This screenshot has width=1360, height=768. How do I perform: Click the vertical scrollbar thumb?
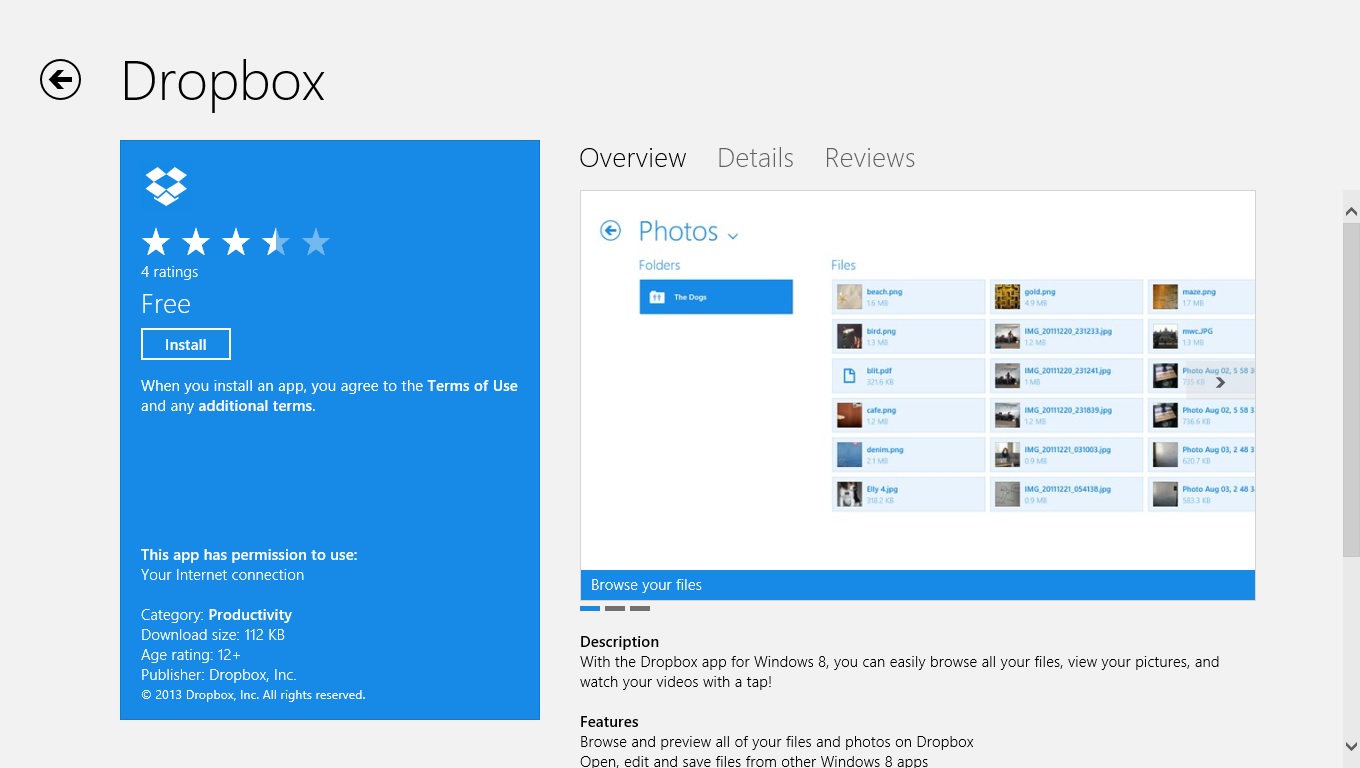pyautogui.click(x=1351, y=390)
